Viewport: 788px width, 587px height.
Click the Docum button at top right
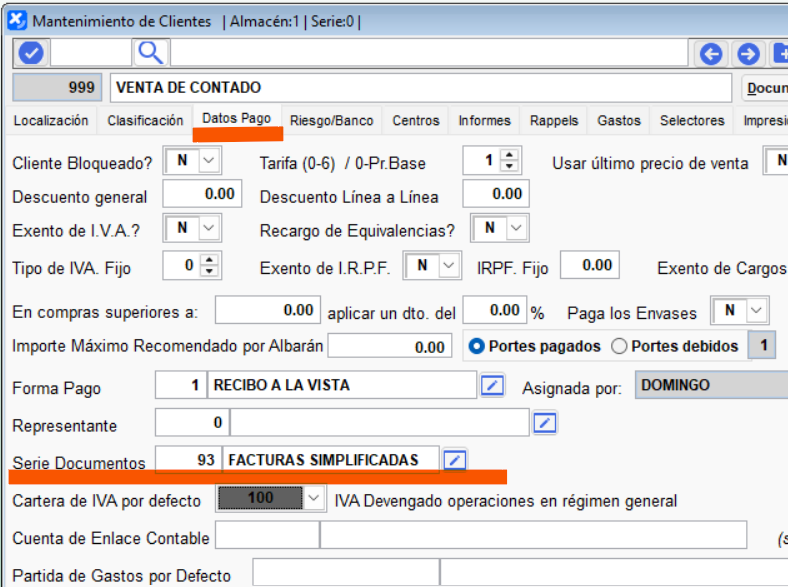(765, 88)
